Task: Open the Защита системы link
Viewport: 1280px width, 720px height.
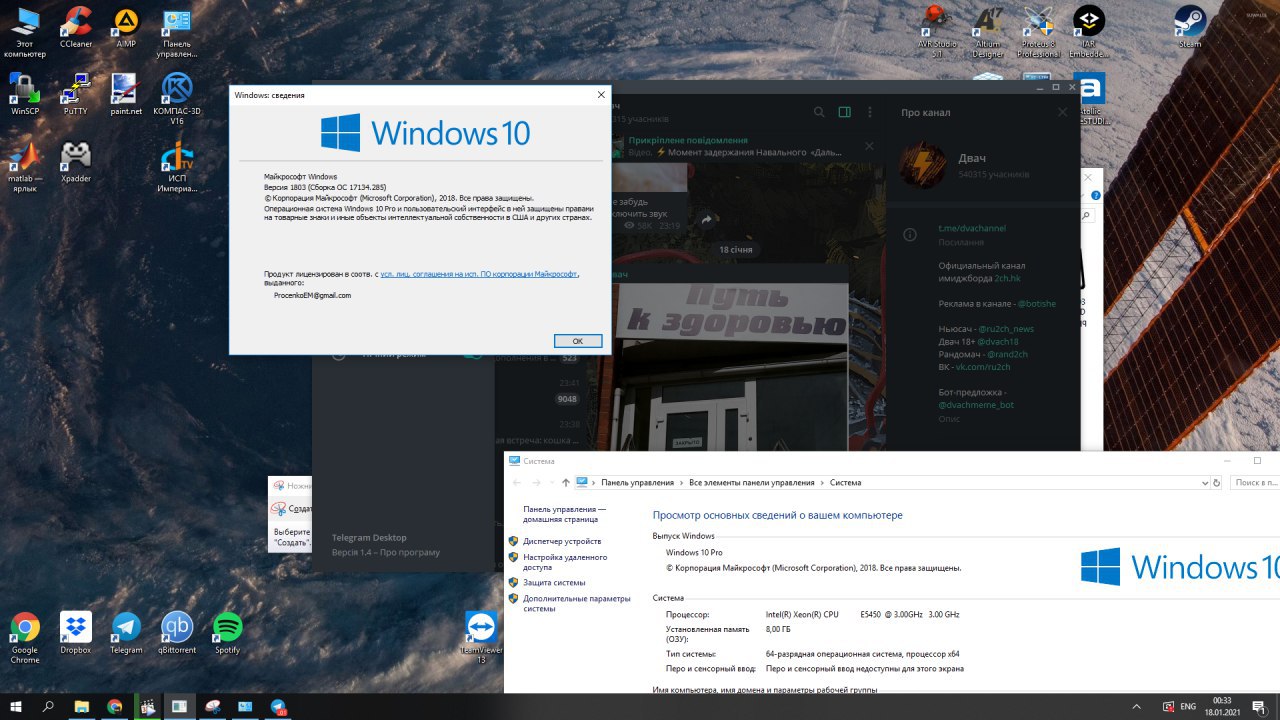Action: coord(554,582)
